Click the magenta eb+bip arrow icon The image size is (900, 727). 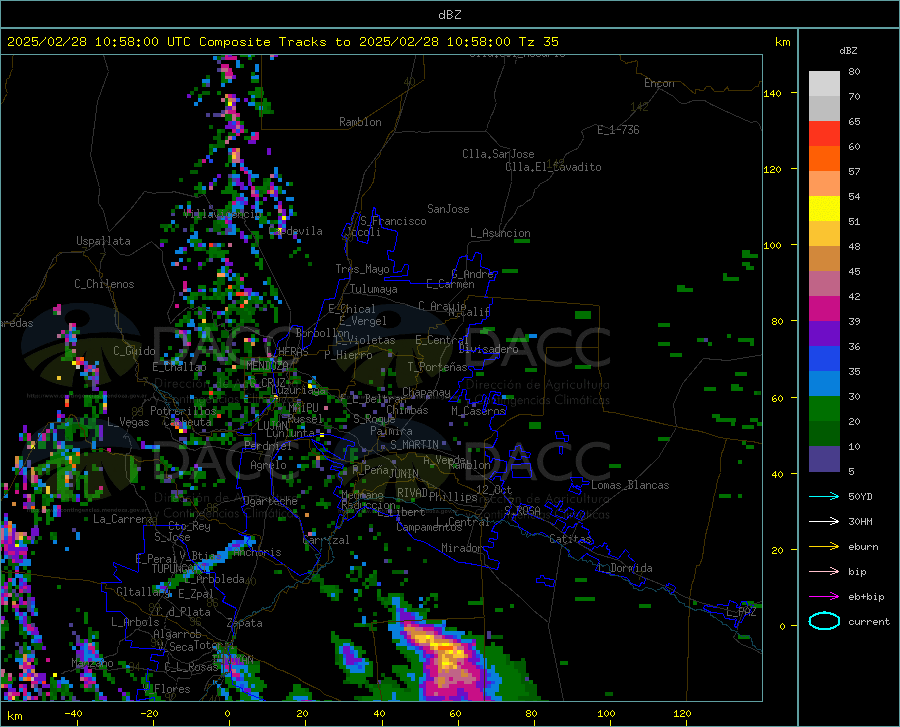click(824, 597)
